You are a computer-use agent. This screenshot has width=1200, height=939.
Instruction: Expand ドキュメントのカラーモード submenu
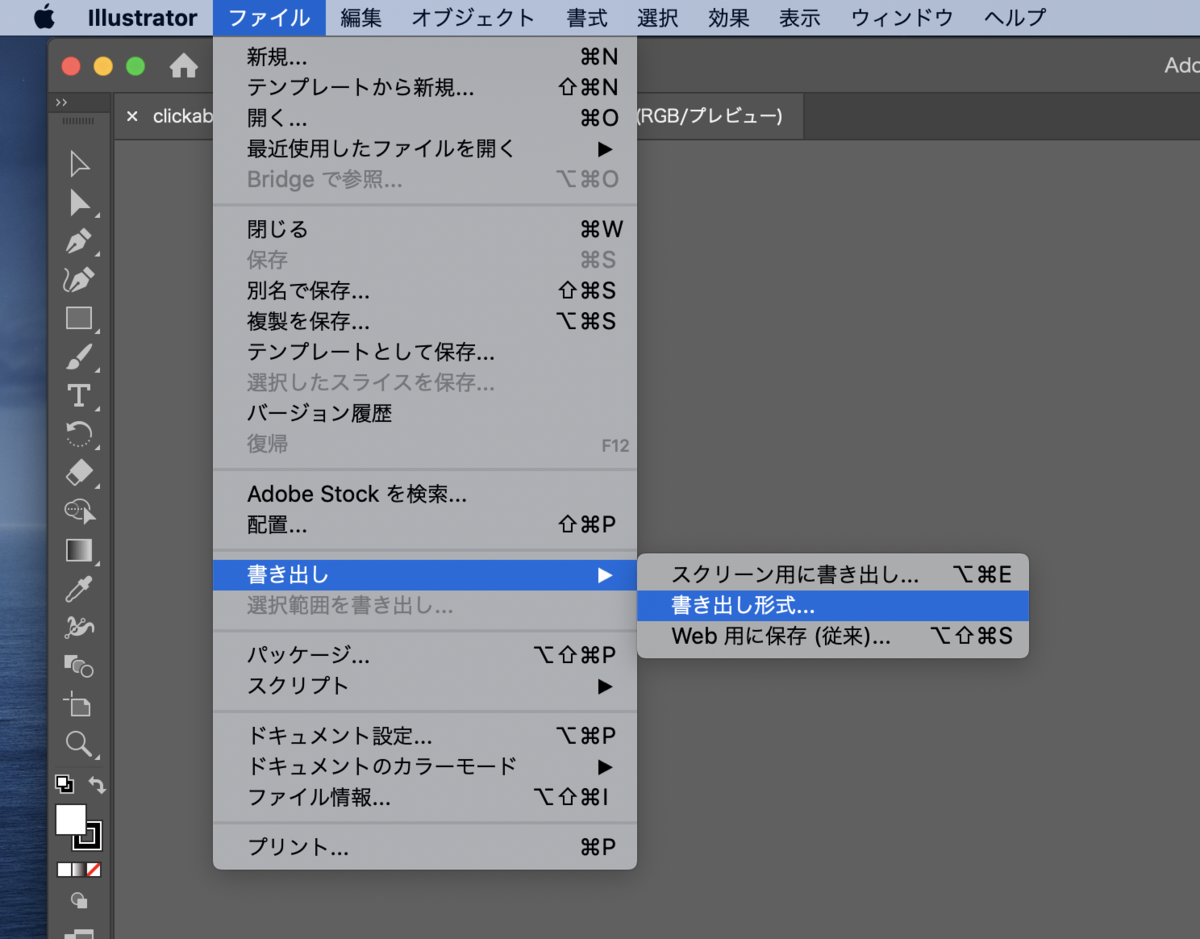[425, 767]
